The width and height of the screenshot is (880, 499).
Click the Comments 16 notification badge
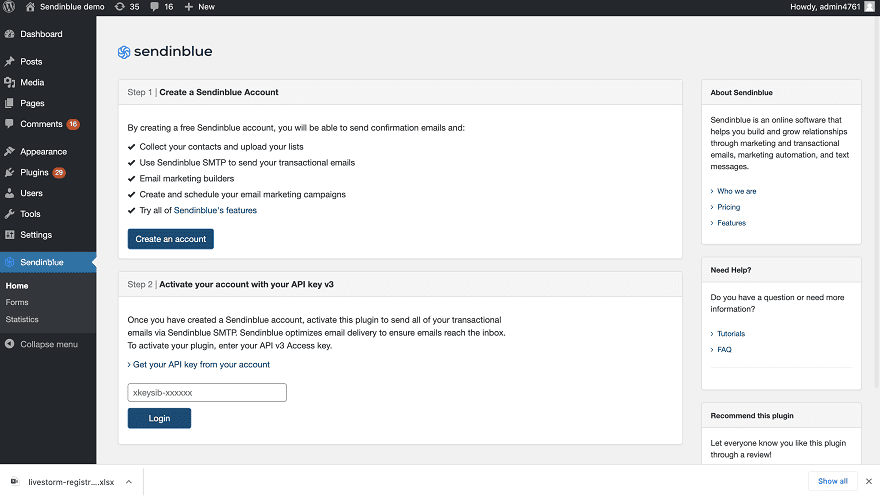click(x=73, y=124)
